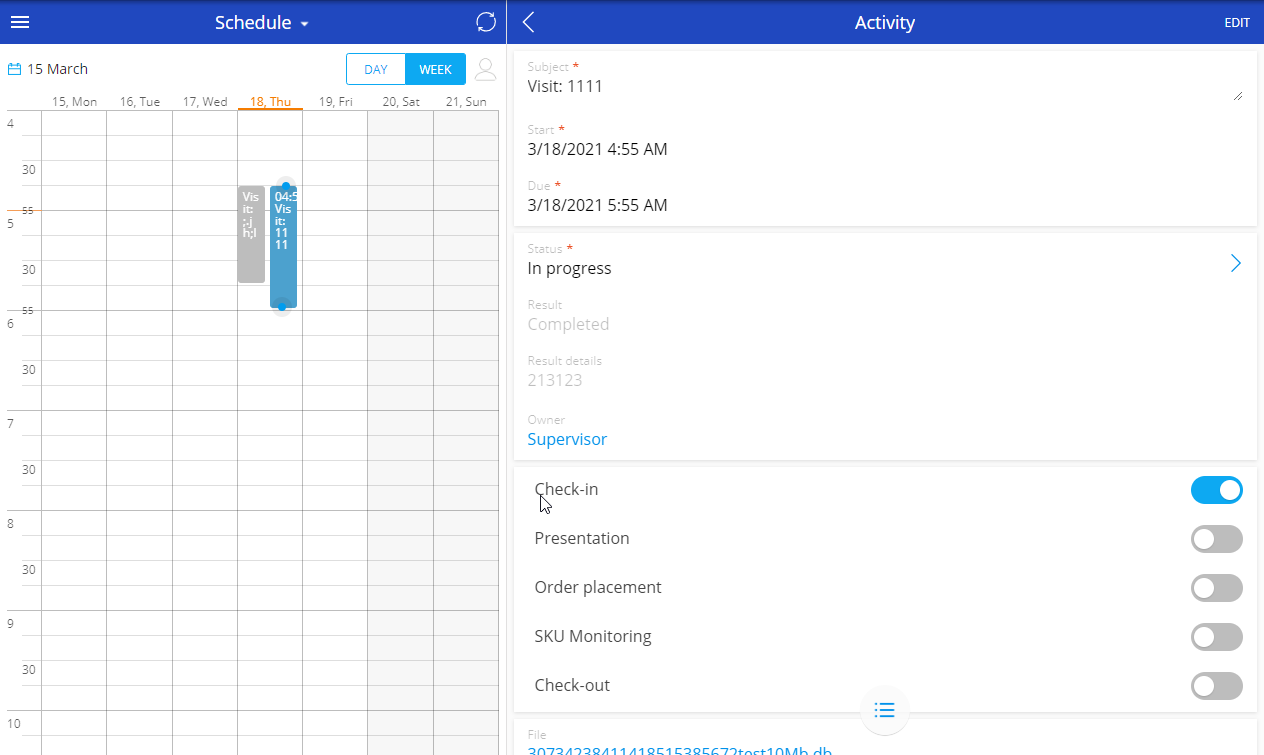The image size is (1264, 755).
Task: Open the user filter person icon
Action: (x=485, y=69)
